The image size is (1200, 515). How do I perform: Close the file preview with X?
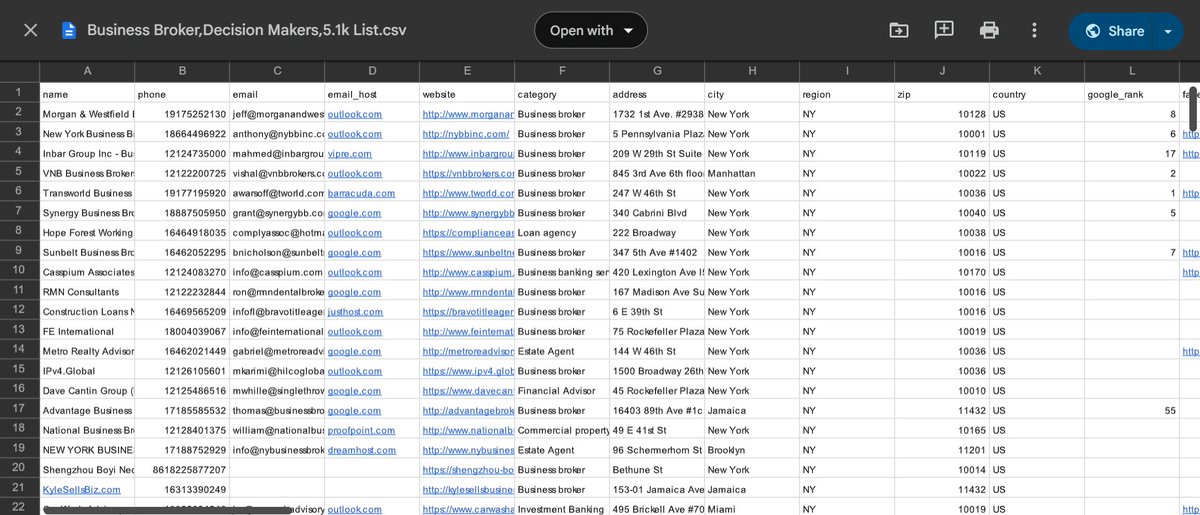[x=30, y=30]
